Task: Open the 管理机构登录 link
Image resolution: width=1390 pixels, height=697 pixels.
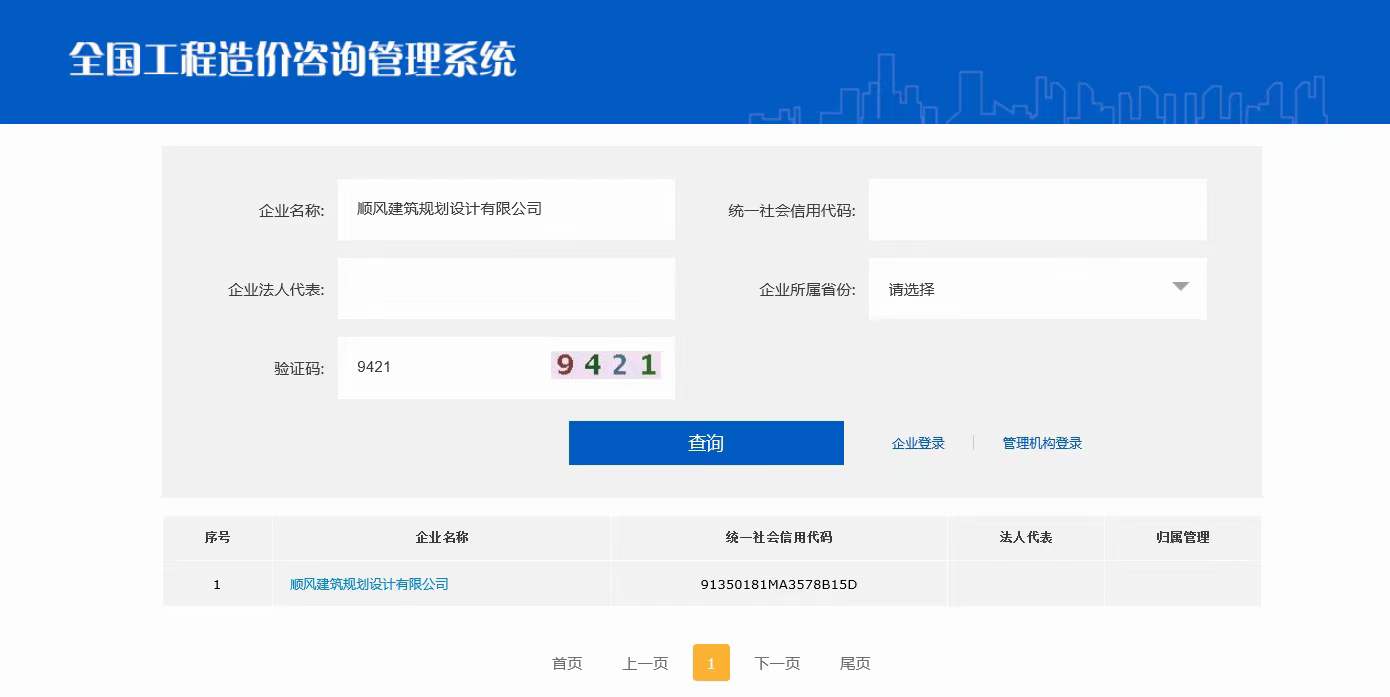Action: pyautogui.click(x=1042, y=443)
